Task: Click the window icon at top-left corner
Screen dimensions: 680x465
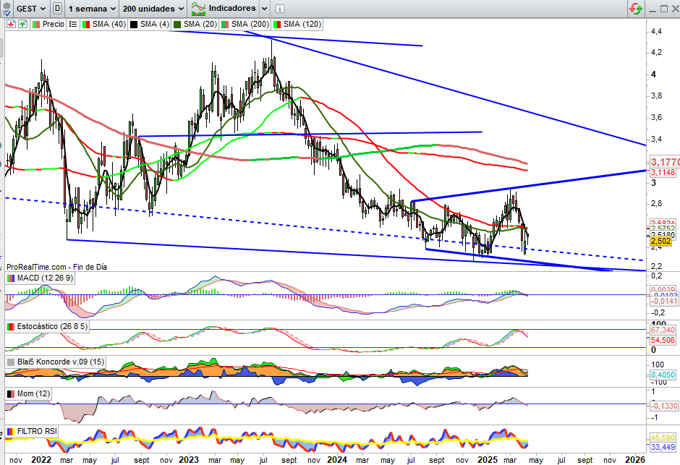Action: (x=9, y=8)
